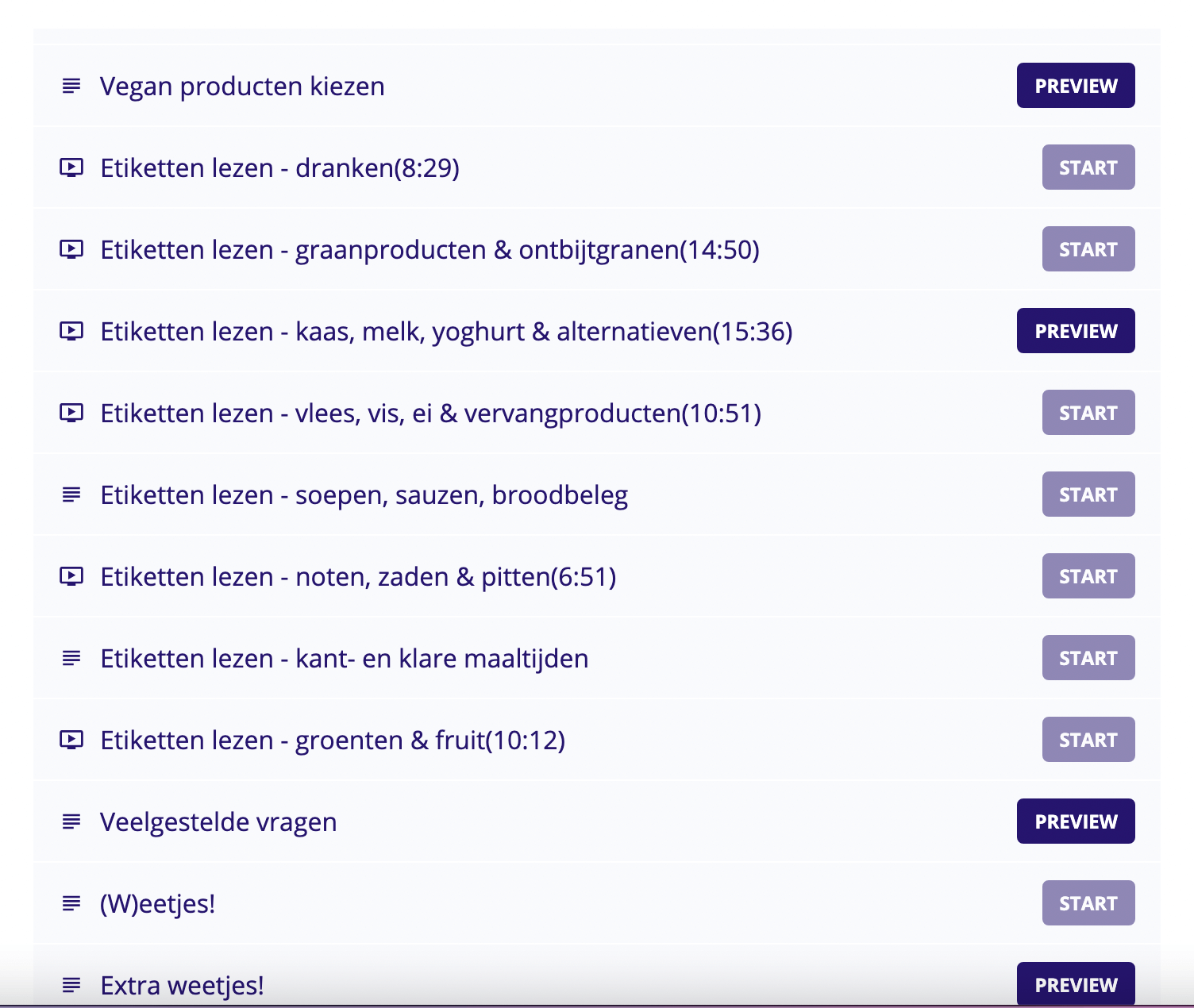Click the video icon next to Etiketten lezen - dranken
The height and width of the screenshot is (1008, 1194).
[71, 167]
